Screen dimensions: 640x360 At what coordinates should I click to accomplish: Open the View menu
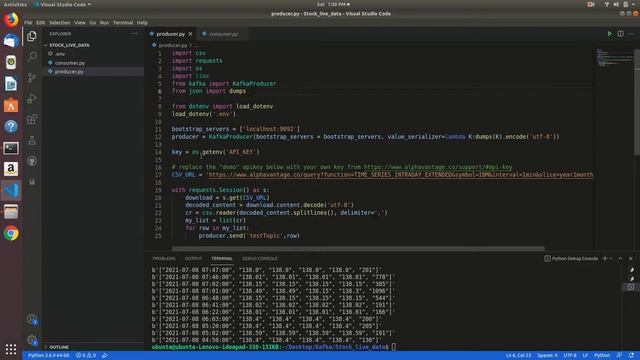[80, 22]
